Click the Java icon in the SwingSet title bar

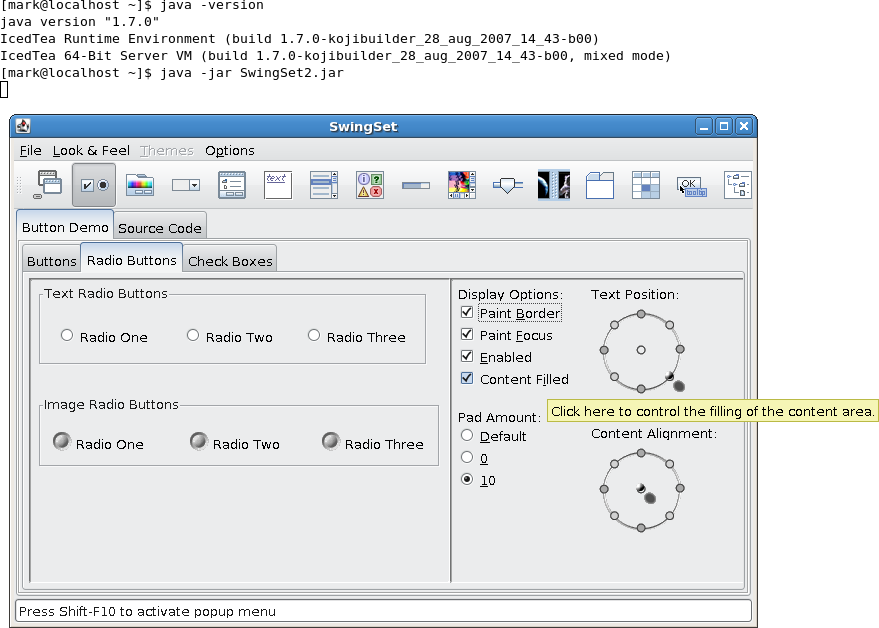pos(23,126)
